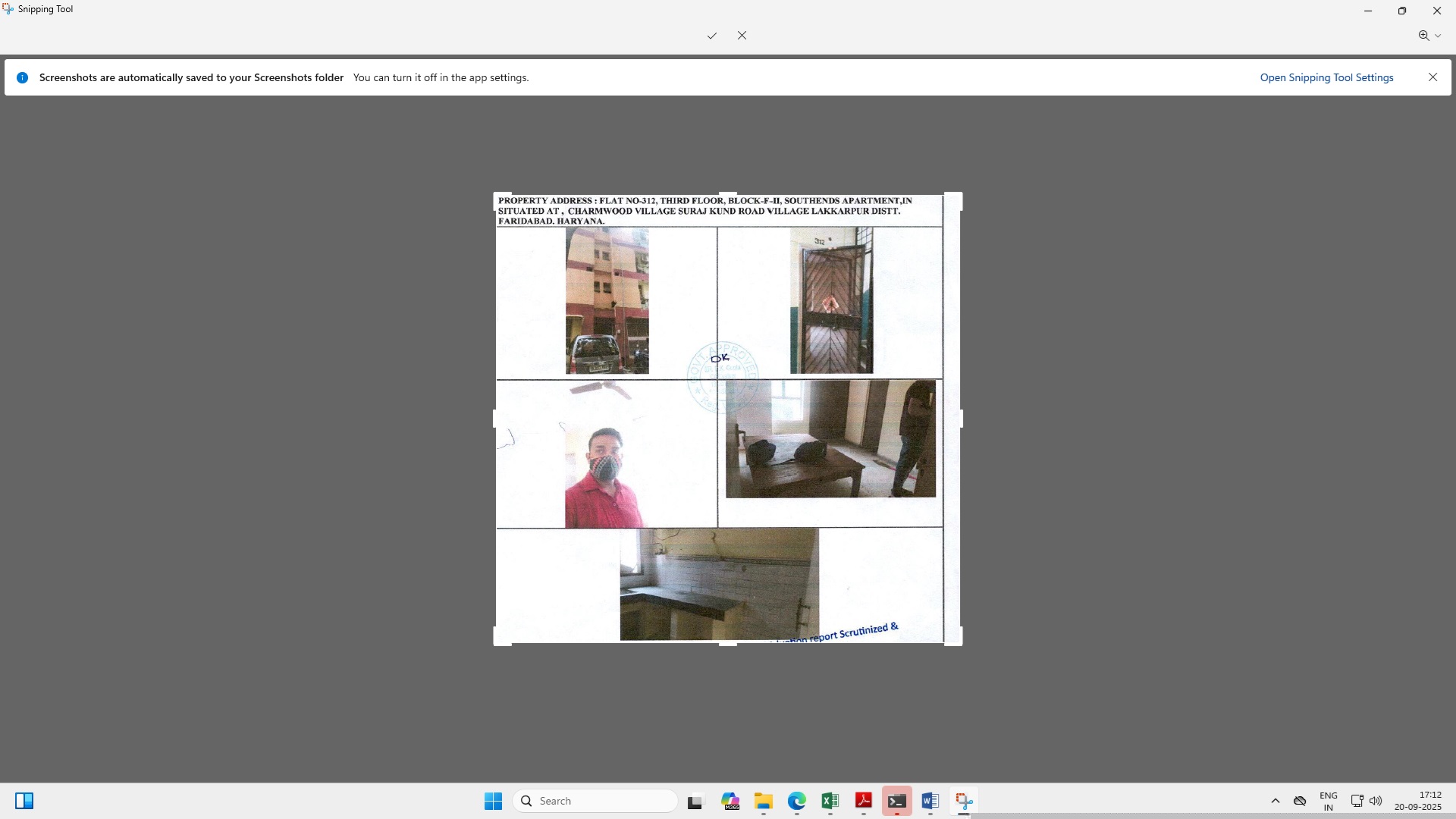Launch Microsoft 365 Copilot app
Image resolution: width=1456 pixels, height=819 pixels.
point(730,801)
